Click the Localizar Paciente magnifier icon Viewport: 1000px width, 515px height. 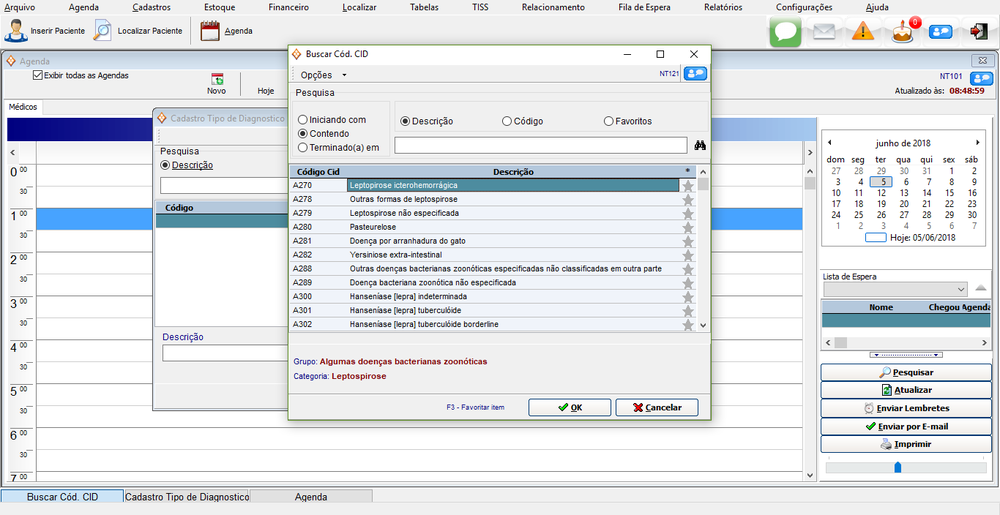point(103,31)
